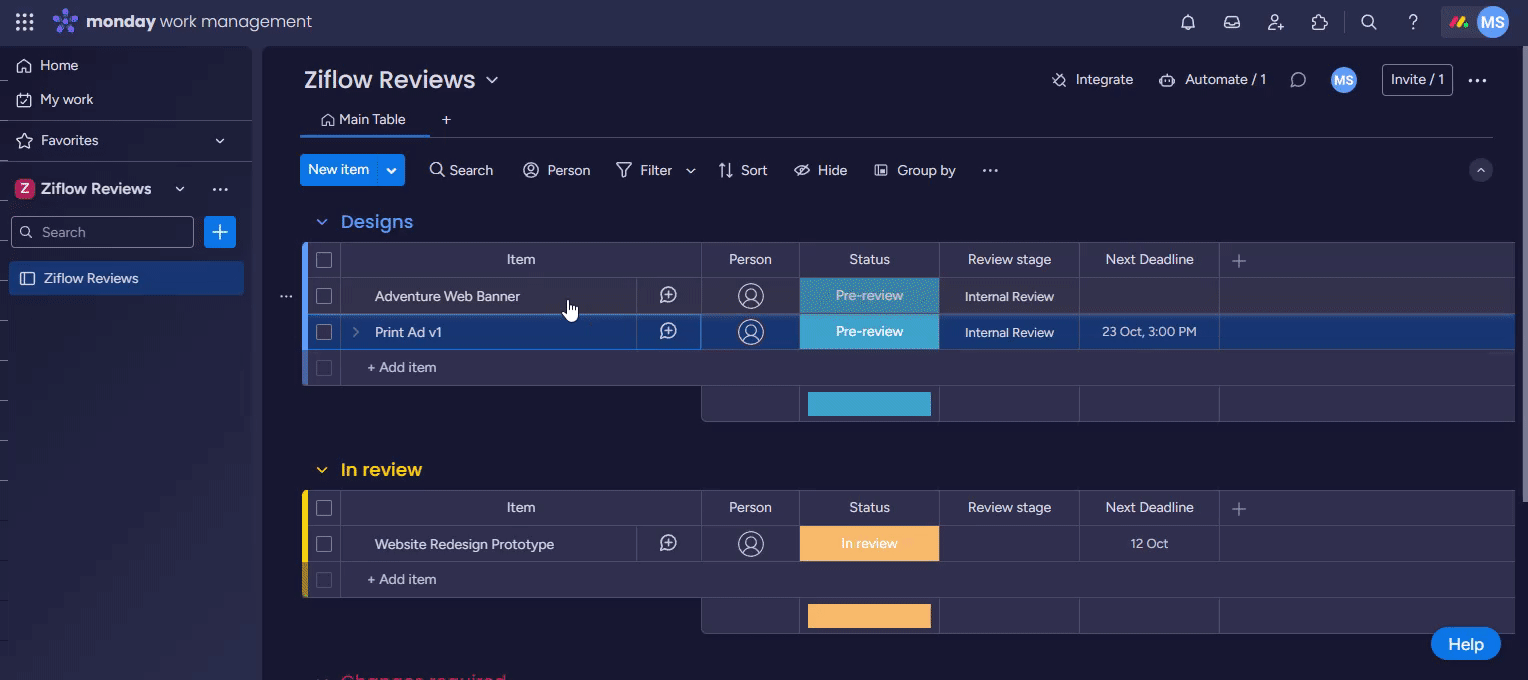This screenshot has width=1528, height=680.
Task: Switch to the Main Table tab
Action: click(364, 120)
